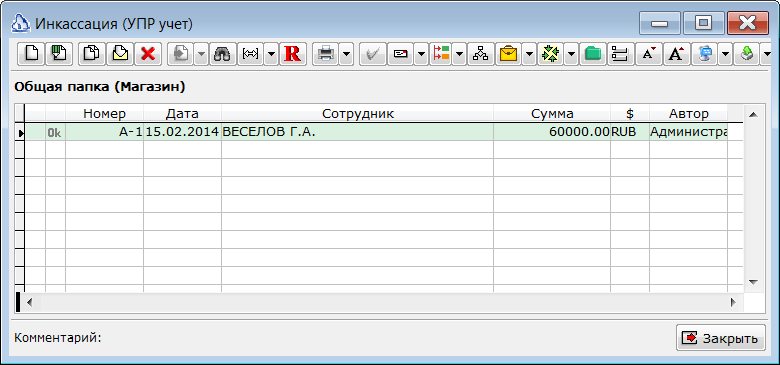Select the Администра author cell
The height and width of the screenshot is (365, 780).
point(688,132)
